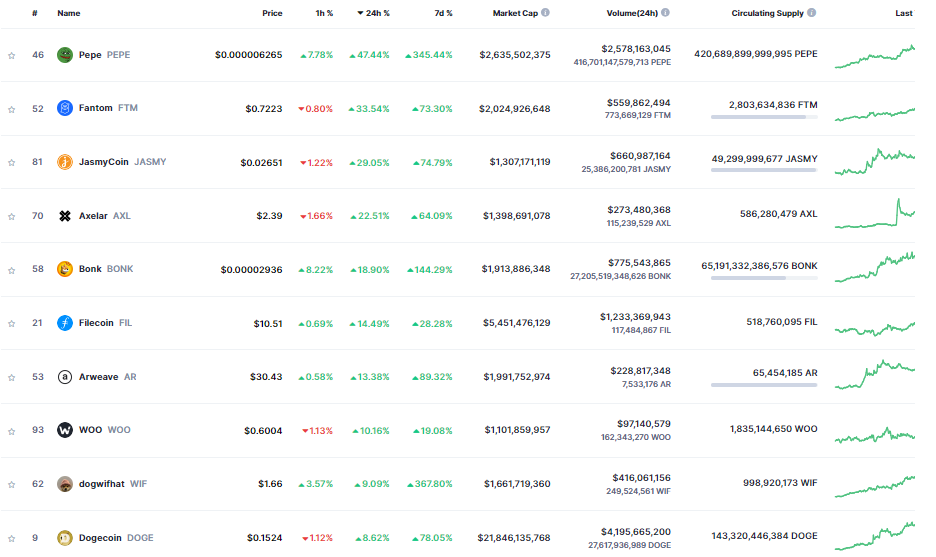Open the Axelar AXL coin page
This screenshot has height=557, width=936.
pyautogui.click(x=104, y=216)
